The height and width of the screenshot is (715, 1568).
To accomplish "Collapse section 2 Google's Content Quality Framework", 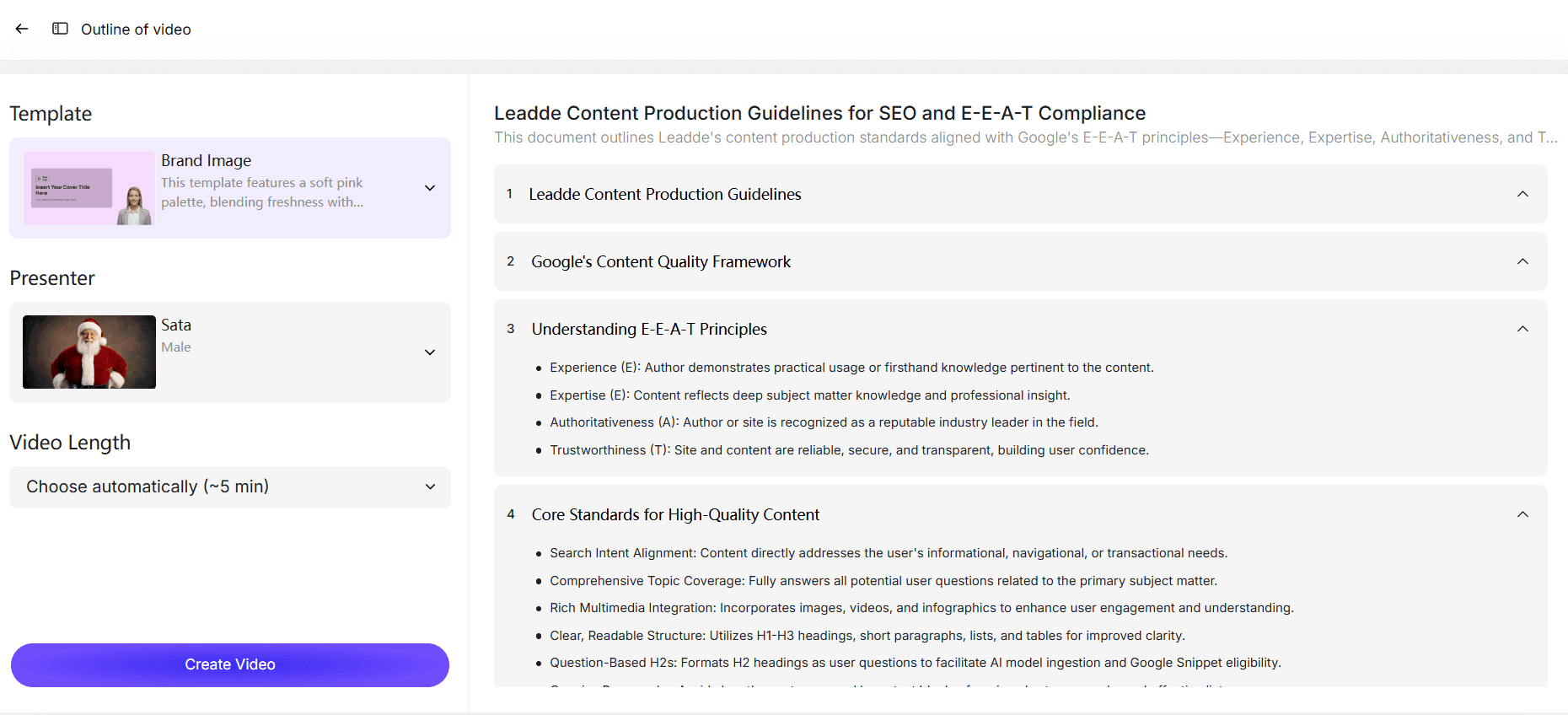I will [x=1522, y=261].
